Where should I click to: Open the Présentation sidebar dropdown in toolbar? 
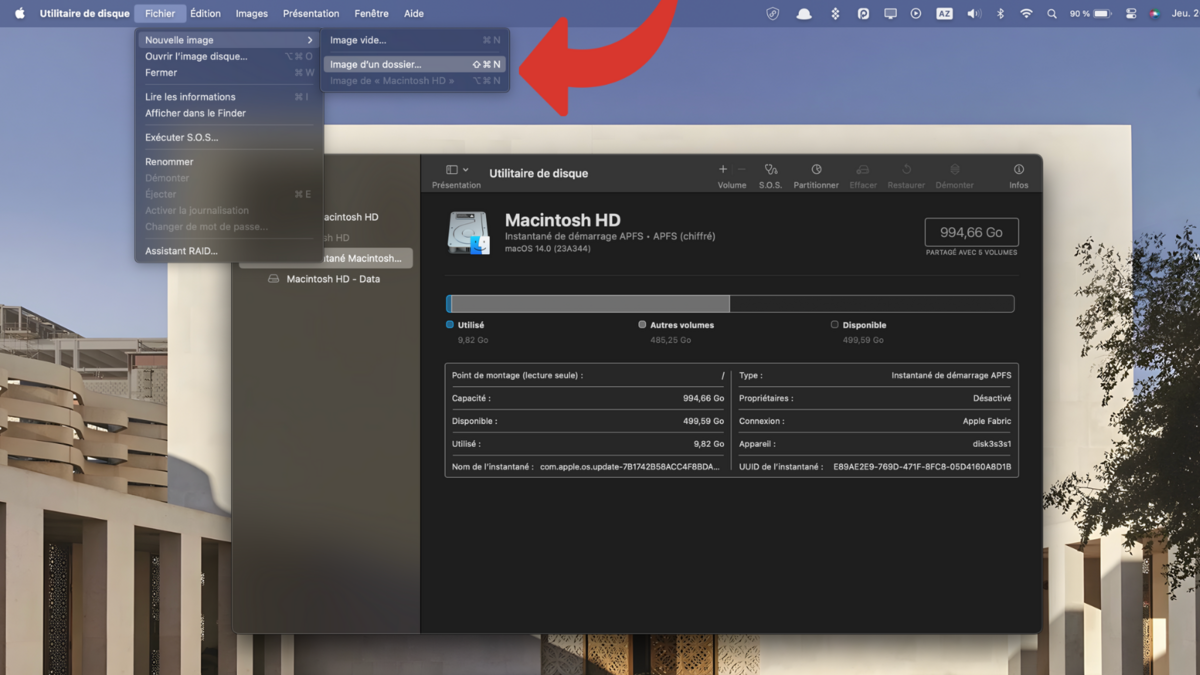pyautogui.click(x=457, y=170)
